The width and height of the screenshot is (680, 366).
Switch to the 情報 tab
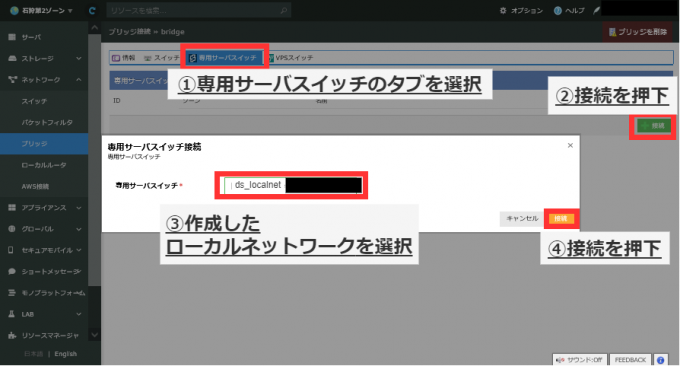pos(124,58)
